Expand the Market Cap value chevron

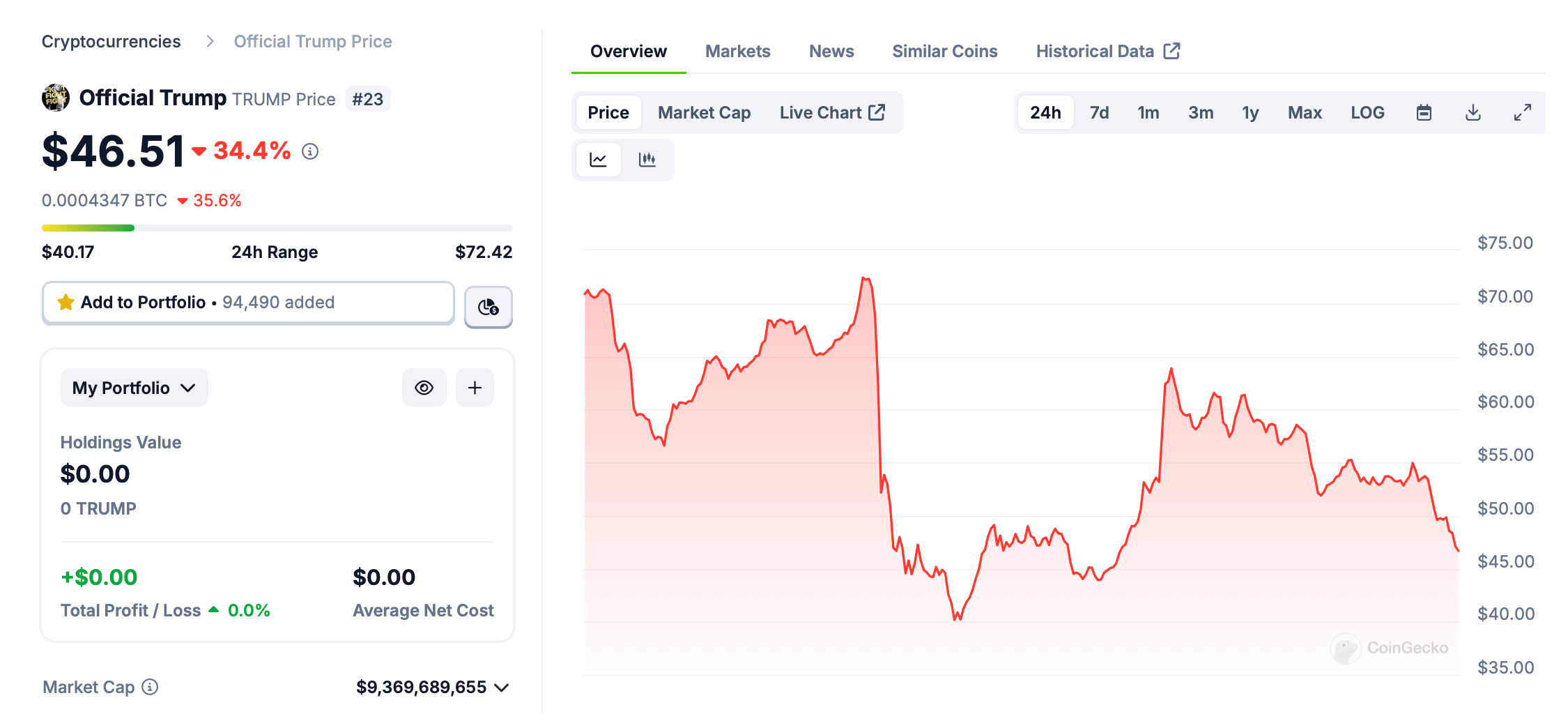click(x=502, y=688)
